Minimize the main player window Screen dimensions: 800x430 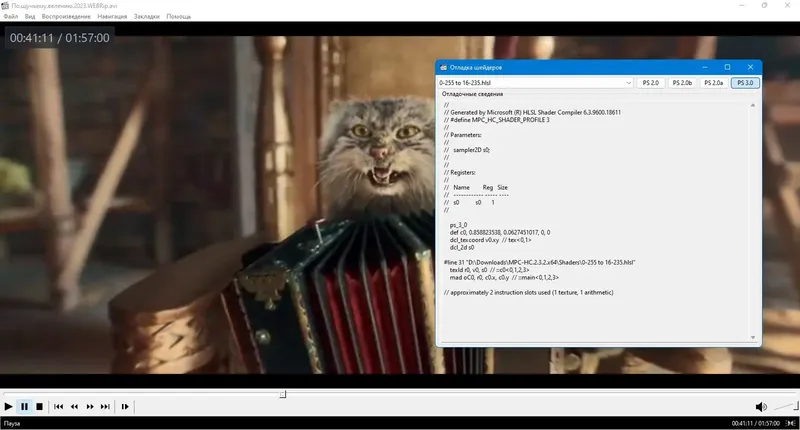coord(742,6)
